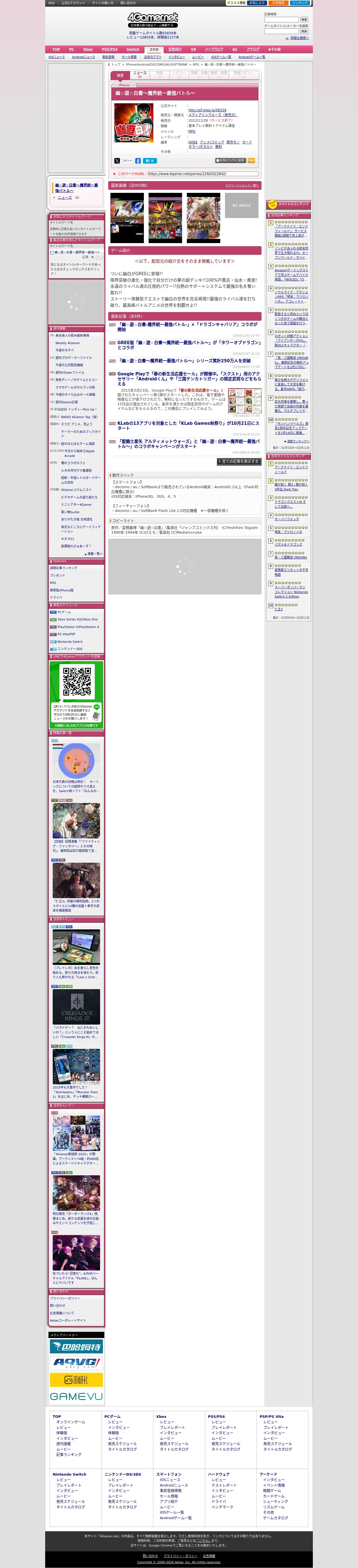Select the VR navigation tab

tap(193, 49)
